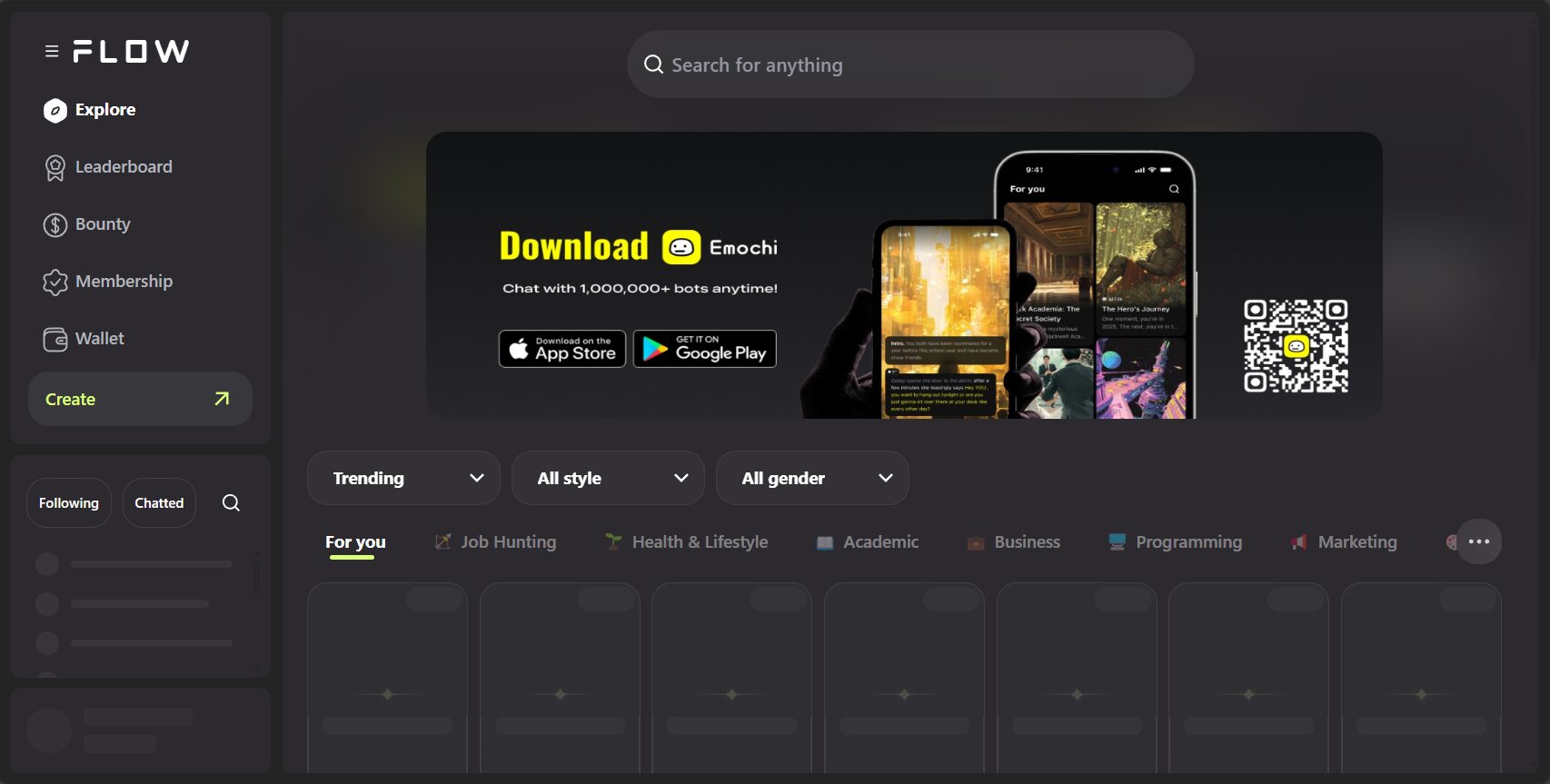
Task: Switch to the Job Hunting tab
Action: [495, 542]
